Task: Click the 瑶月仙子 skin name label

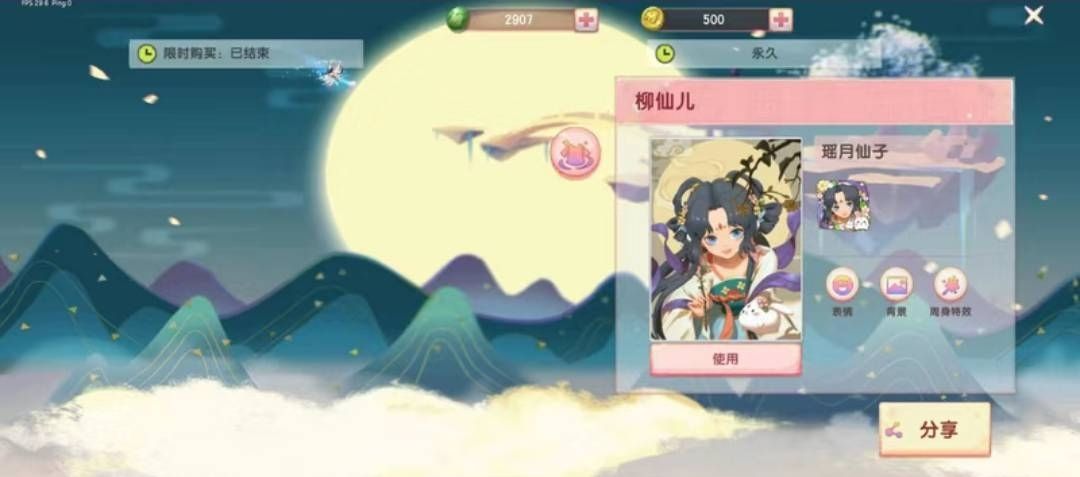Action: pos(855,153)
